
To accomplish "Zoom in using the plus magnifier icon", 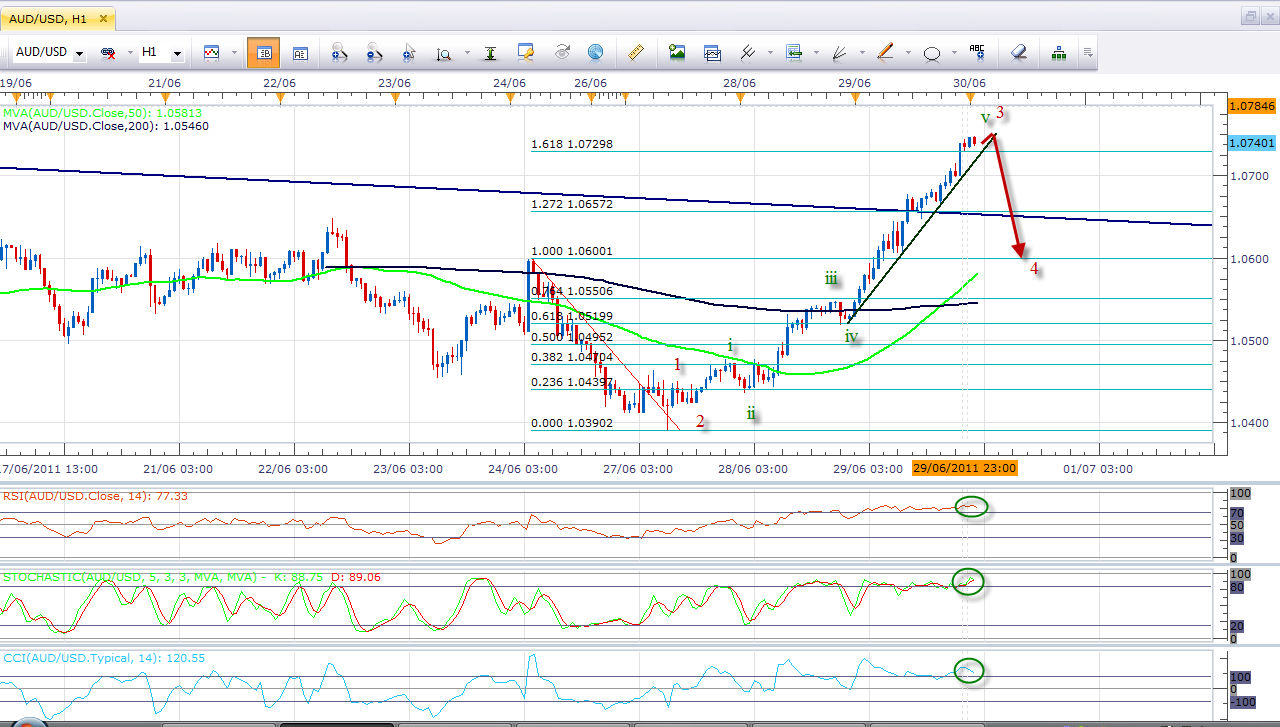I will click(338, 52).
